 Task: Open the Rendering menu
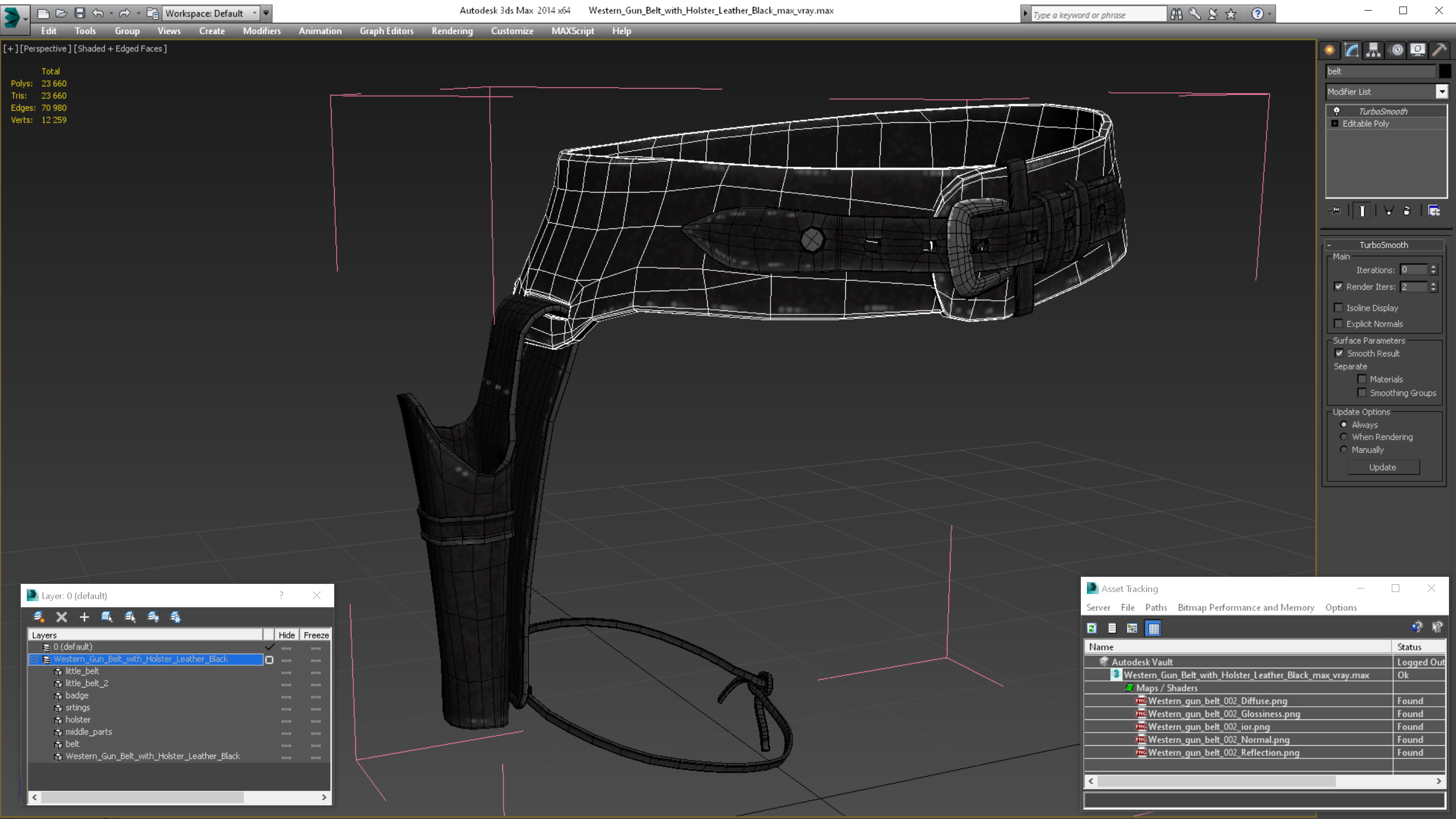451,31
